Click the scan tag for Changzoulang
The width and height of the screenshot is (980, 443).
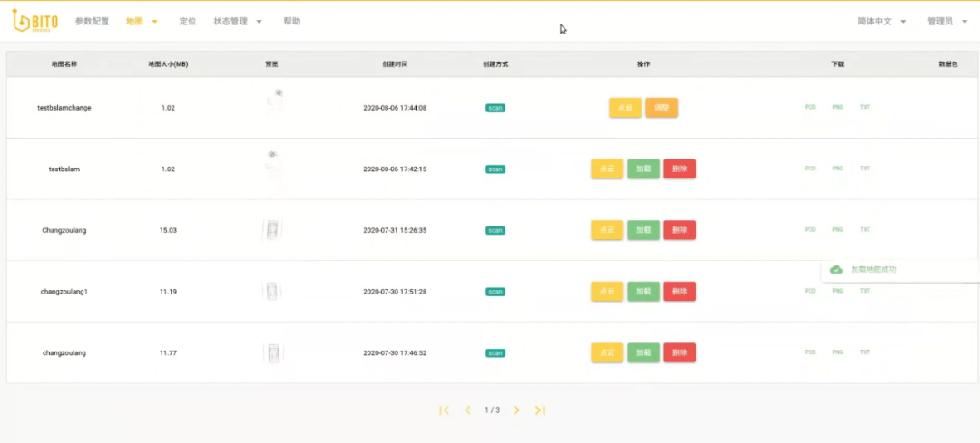pos(495,230)
